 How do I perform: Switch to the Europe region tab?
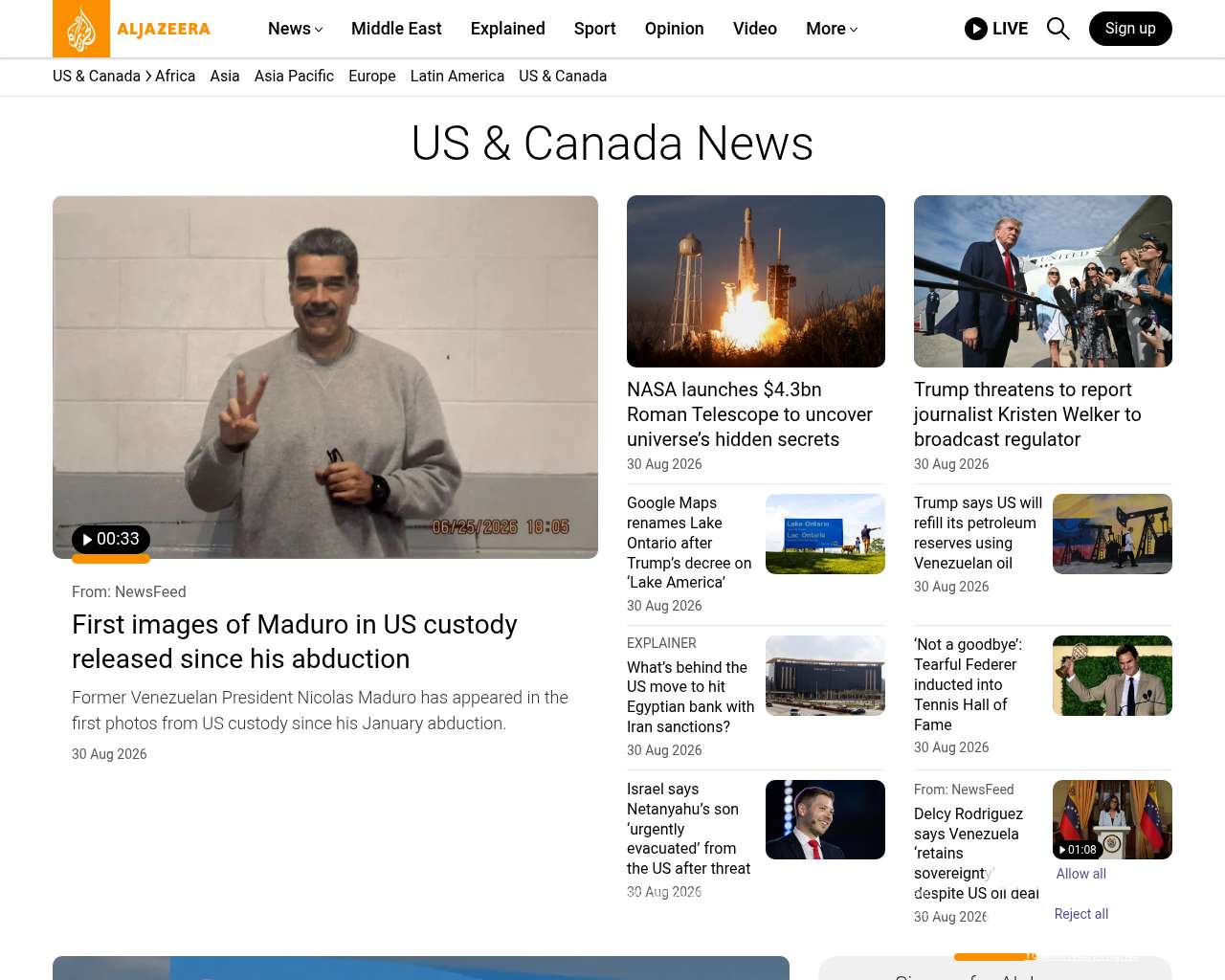(x=372, y=77)
